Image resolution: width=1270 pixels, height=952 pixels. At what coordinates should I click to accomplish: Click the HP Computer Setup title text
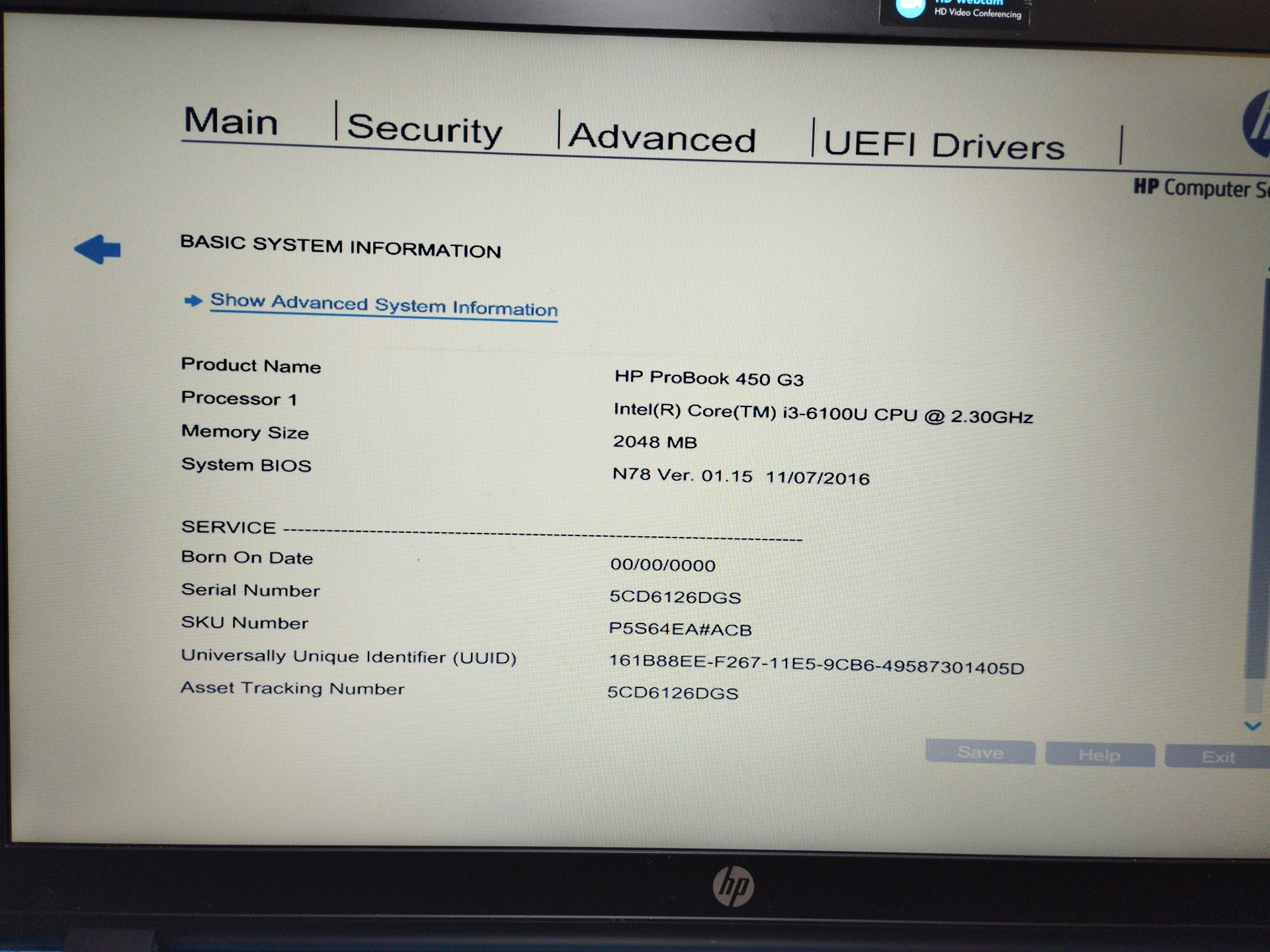pyautogui.click(x=1202, y=188)
